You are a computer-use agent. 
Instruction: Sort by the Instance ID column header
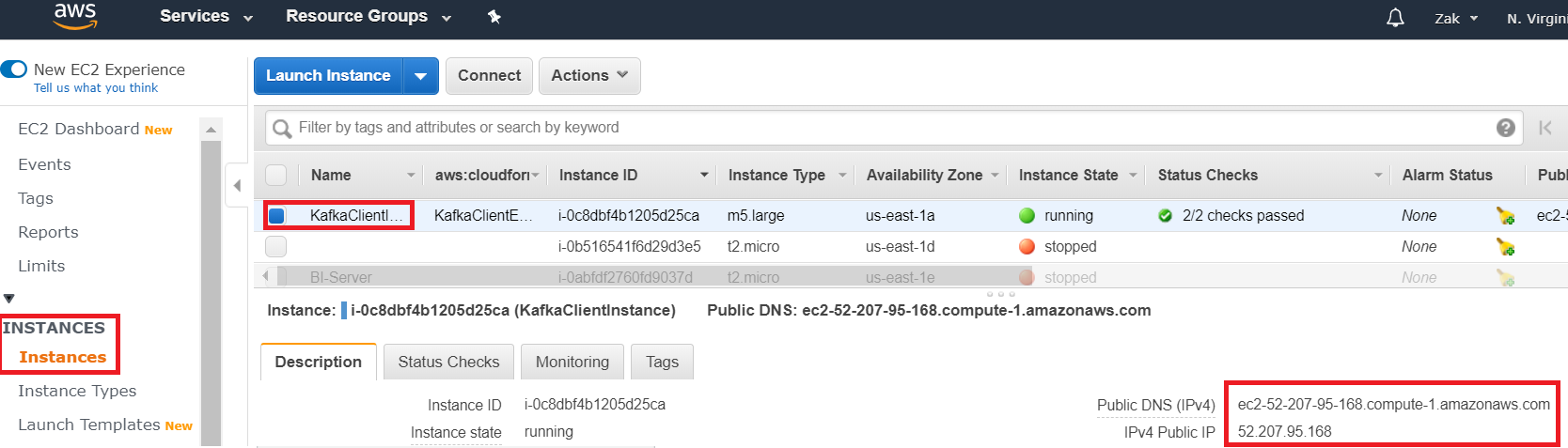coord(598,175)
